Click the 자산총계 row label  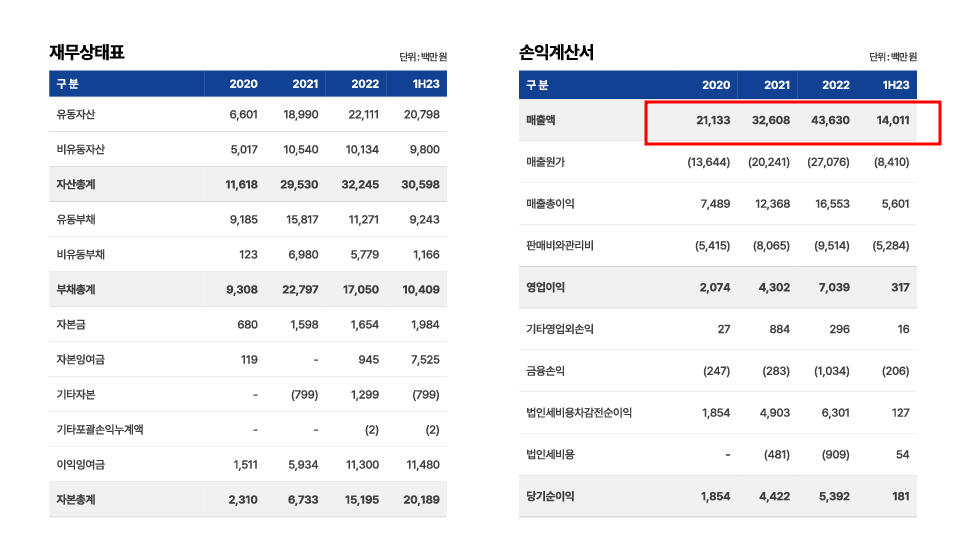pos(76,185)
